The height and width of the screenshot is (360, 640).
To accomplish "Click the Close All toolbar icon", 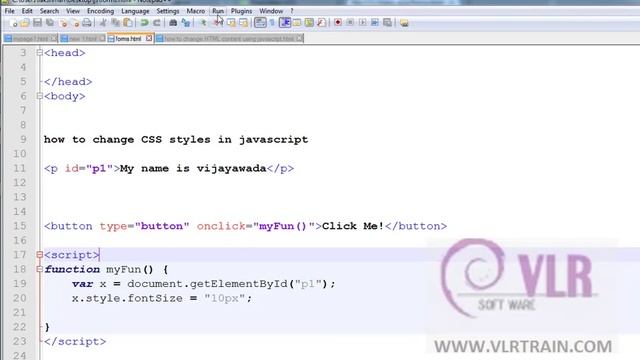I will (x=75, y=23).
